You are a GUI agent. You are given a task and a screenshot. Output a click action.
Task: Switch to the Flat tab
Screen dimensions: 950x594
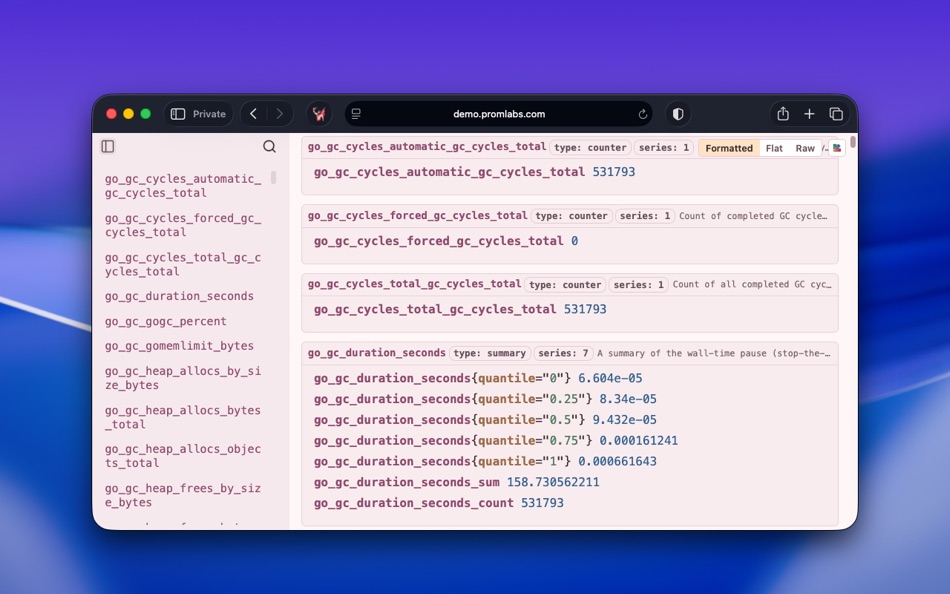tap(773, 147)
